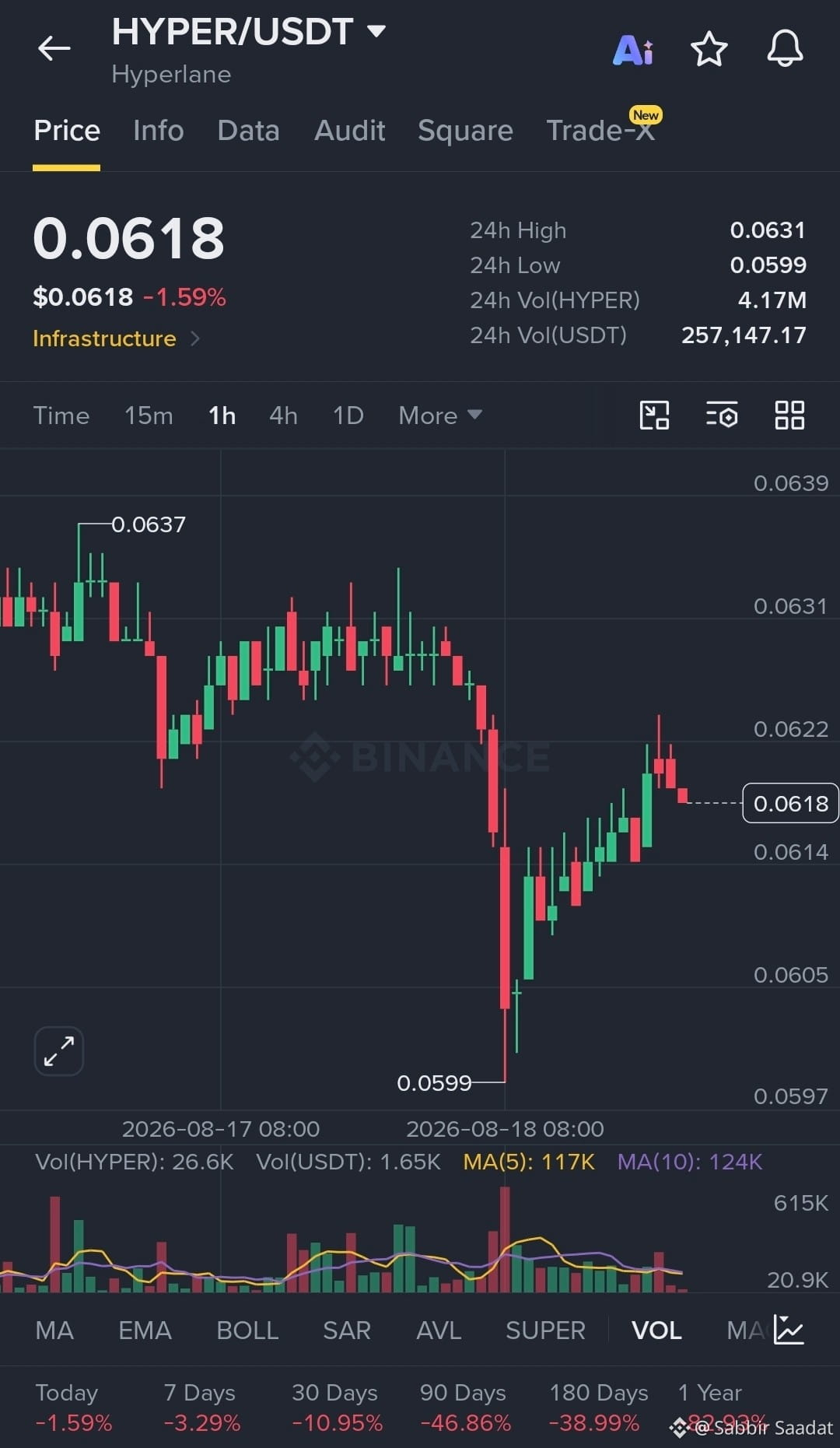Click the Vol(HYPER): 26.6K label
The image size is (840, 1448).
tap(135, 1162)
